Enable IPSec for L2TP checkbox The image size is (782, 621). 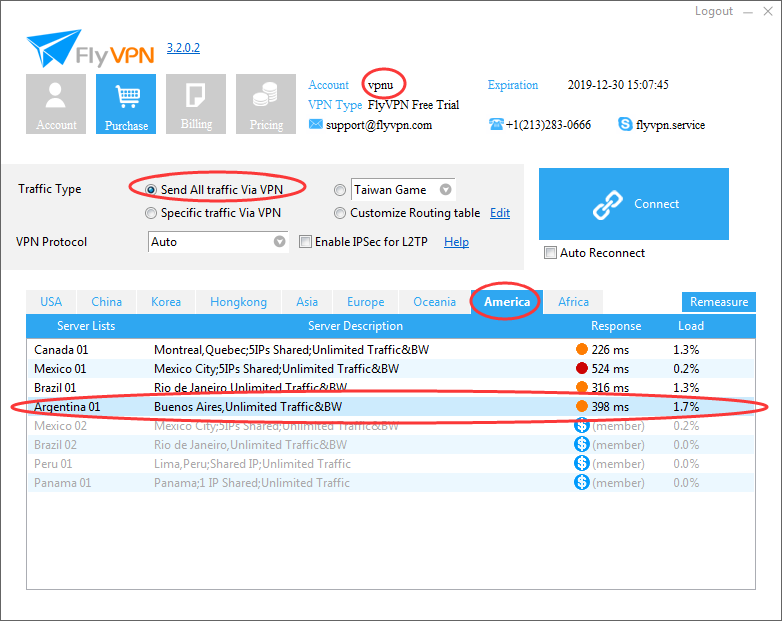tap(305, 242)
